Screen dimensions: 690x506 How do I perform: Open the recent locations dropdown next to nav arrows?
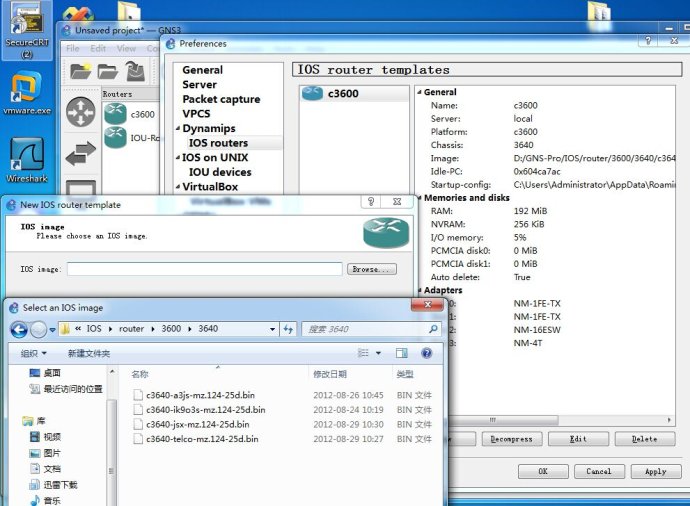click(52, 330)
